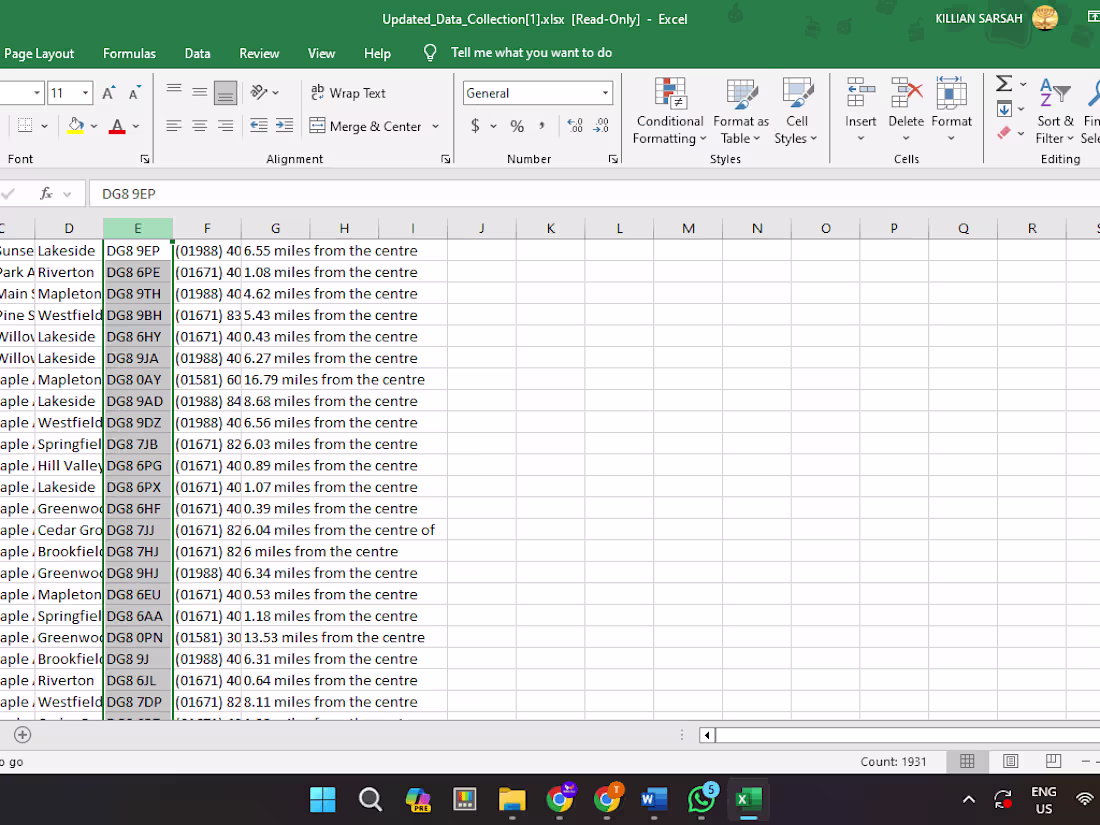Open Number format dialog launcher
Viewport: 1100px width, 825px height.
coord(613,159)
